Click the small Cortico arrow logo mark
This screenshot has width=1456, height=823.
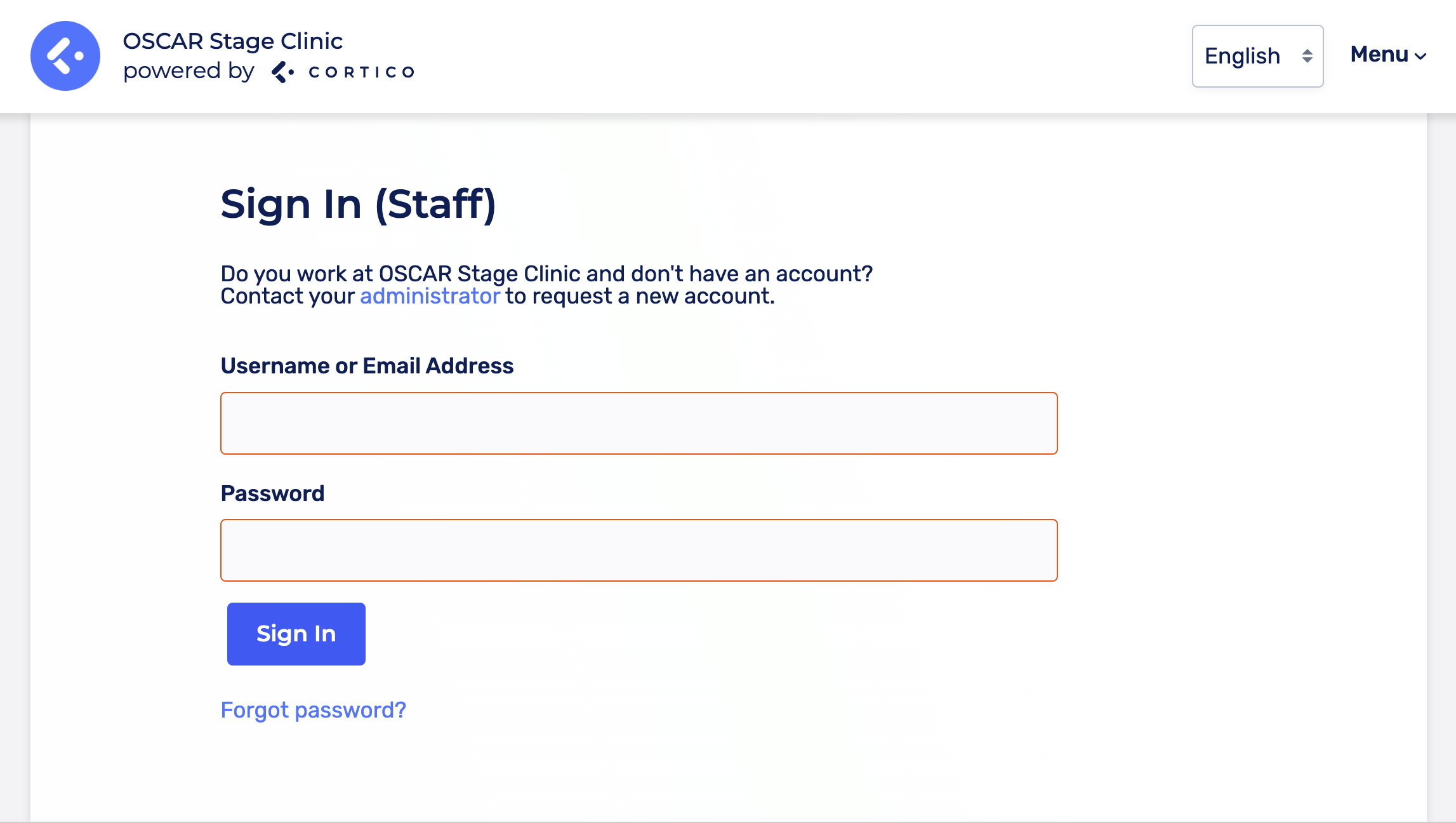click(282, 72)
